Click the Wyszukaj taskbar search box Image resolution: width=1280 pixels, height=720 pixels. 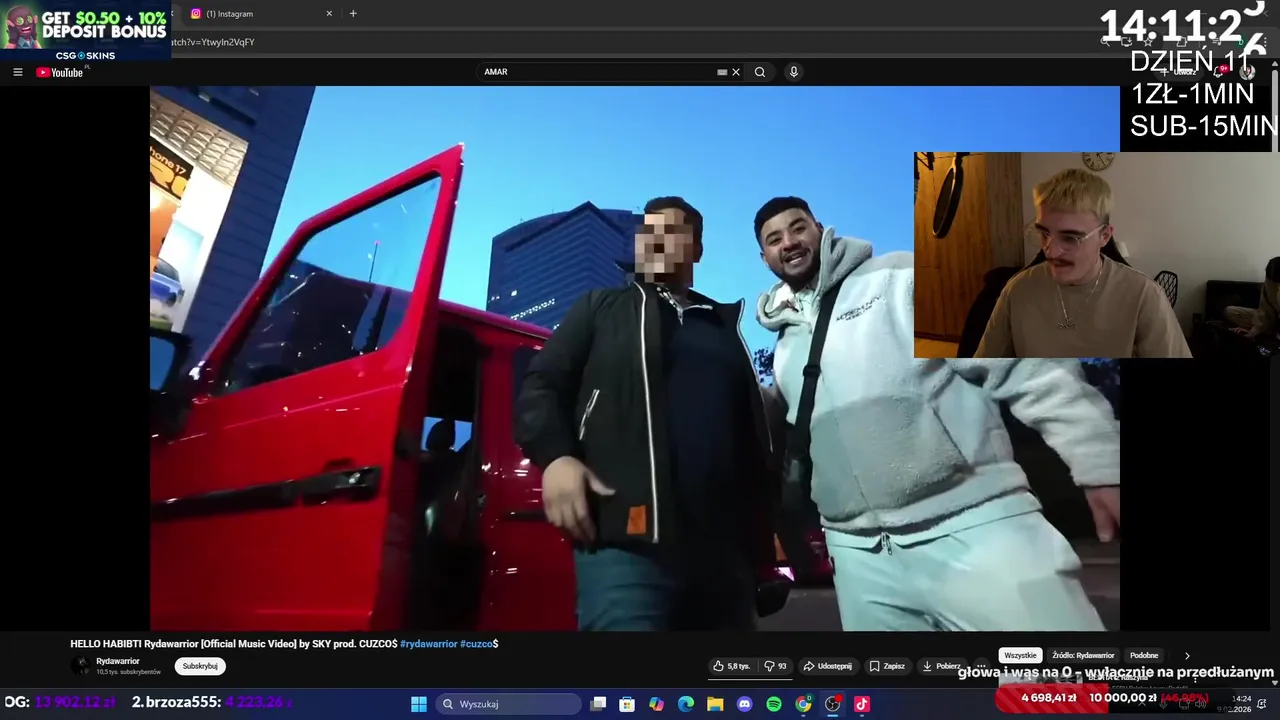click(x=510, y=704)
